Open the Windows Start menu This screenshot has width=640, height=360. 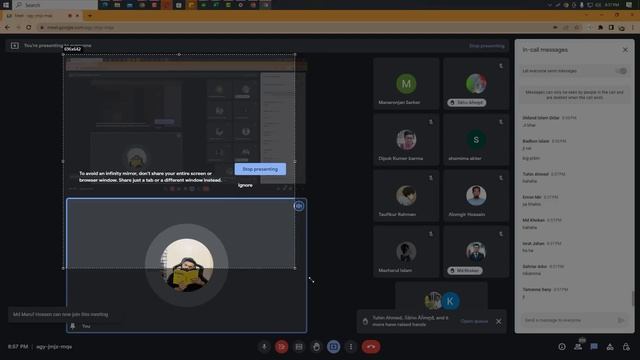coord(6,5)
